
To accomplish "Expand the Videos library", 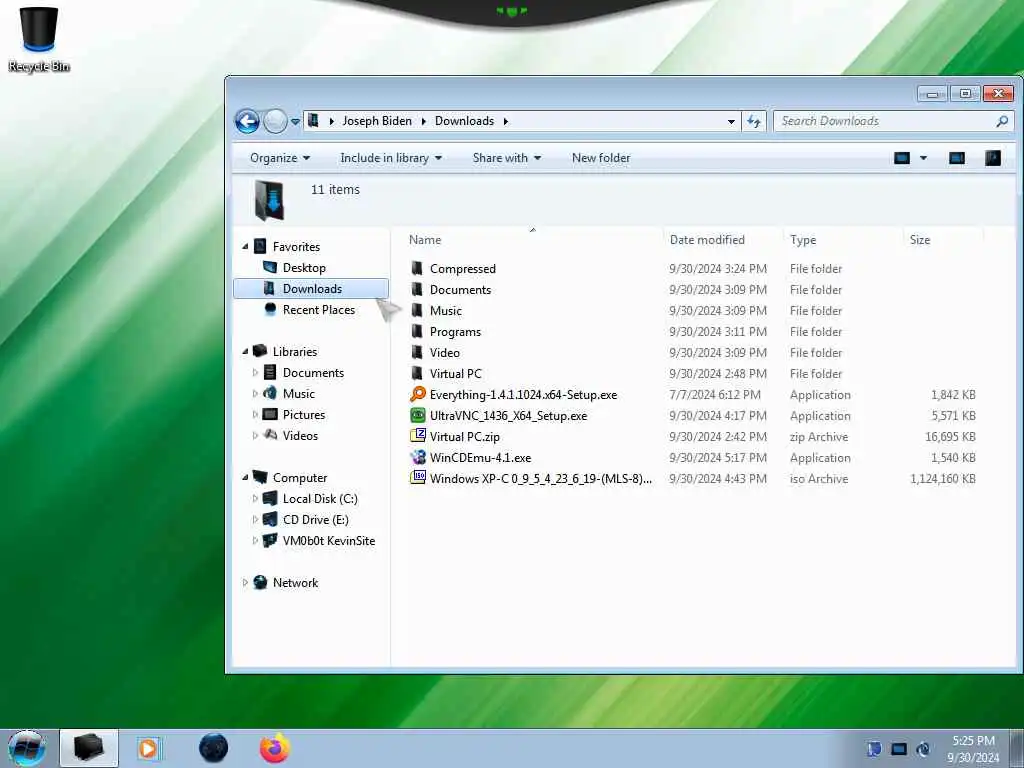I will [255, 436].
